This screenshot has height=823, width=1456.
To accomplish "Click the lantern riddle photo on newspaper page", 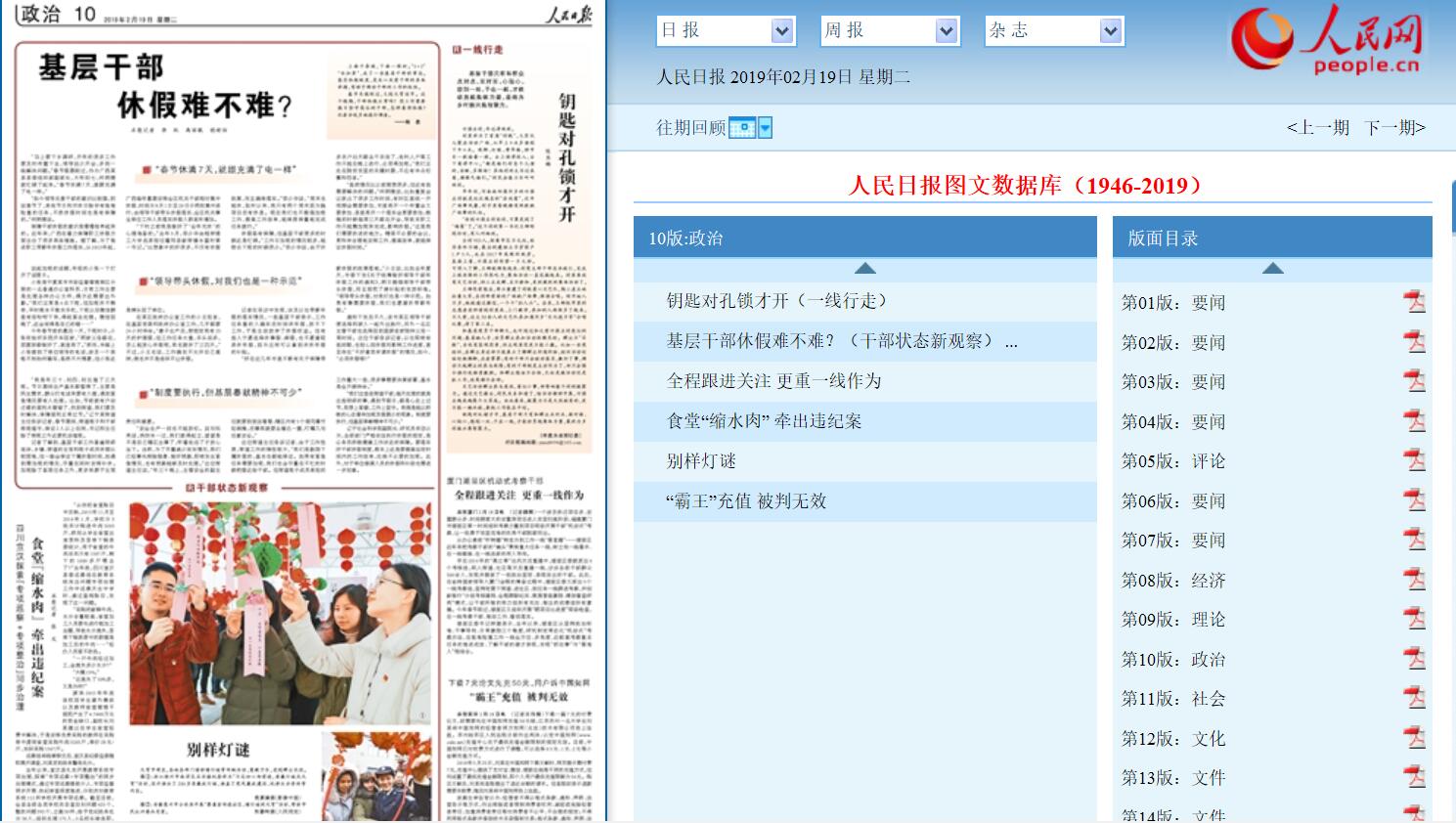I will coord(281,613).
